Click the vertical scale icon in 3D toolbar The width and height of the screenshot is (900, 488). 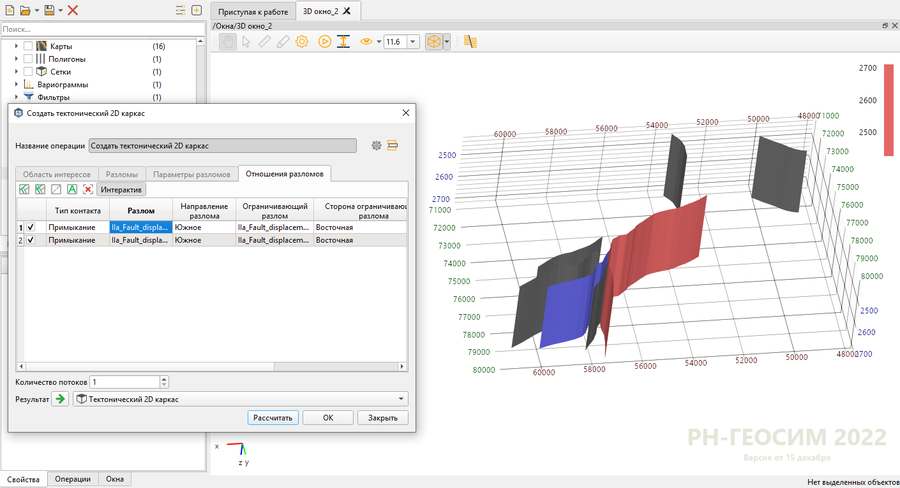[343, 41]
